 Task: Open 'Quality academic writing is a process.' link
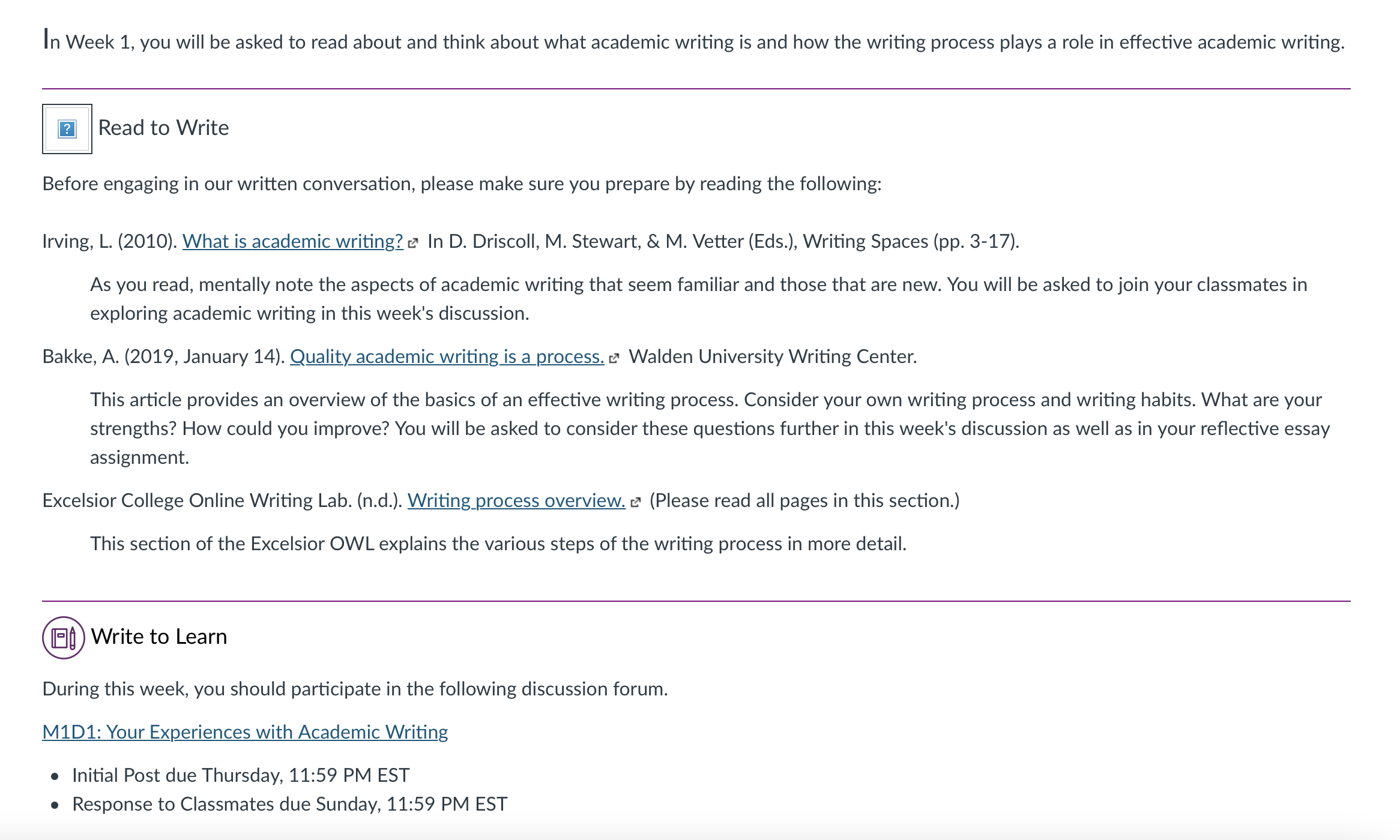pos(447,356)
